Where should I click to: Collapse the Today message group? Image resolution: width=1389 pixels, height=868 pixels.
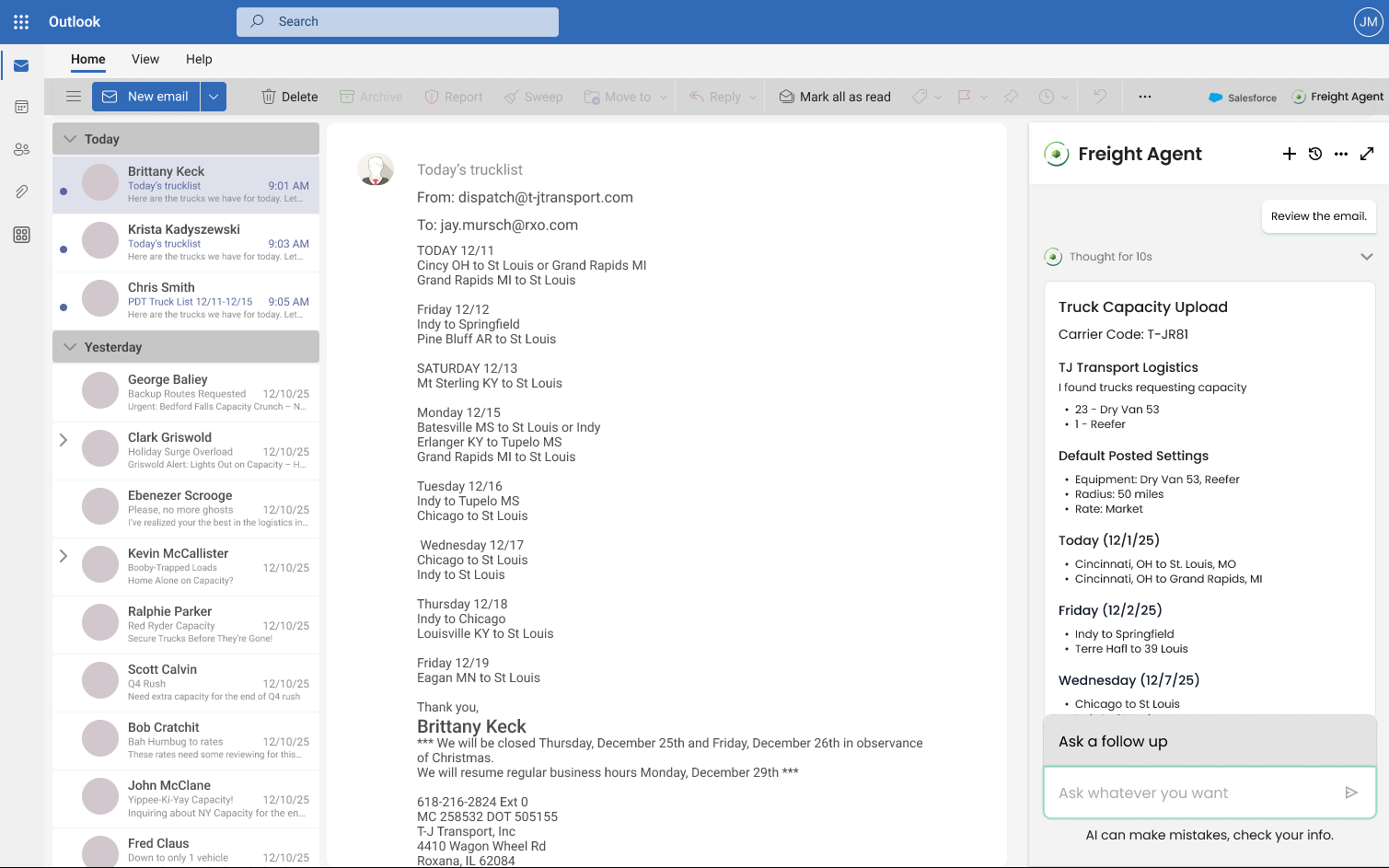[x=70, y=139]
